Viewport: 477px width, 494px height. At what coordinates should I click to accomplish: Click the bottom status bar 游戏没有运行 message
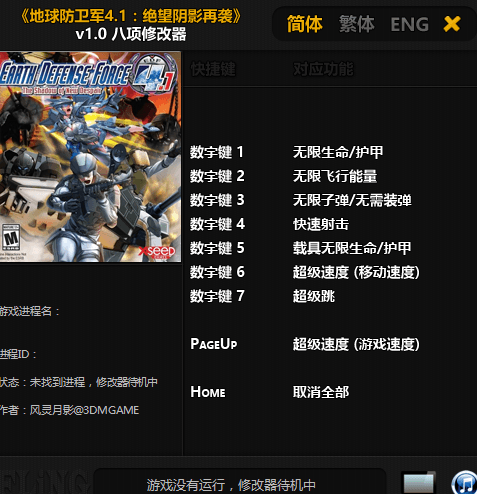[x=231, y=485]
